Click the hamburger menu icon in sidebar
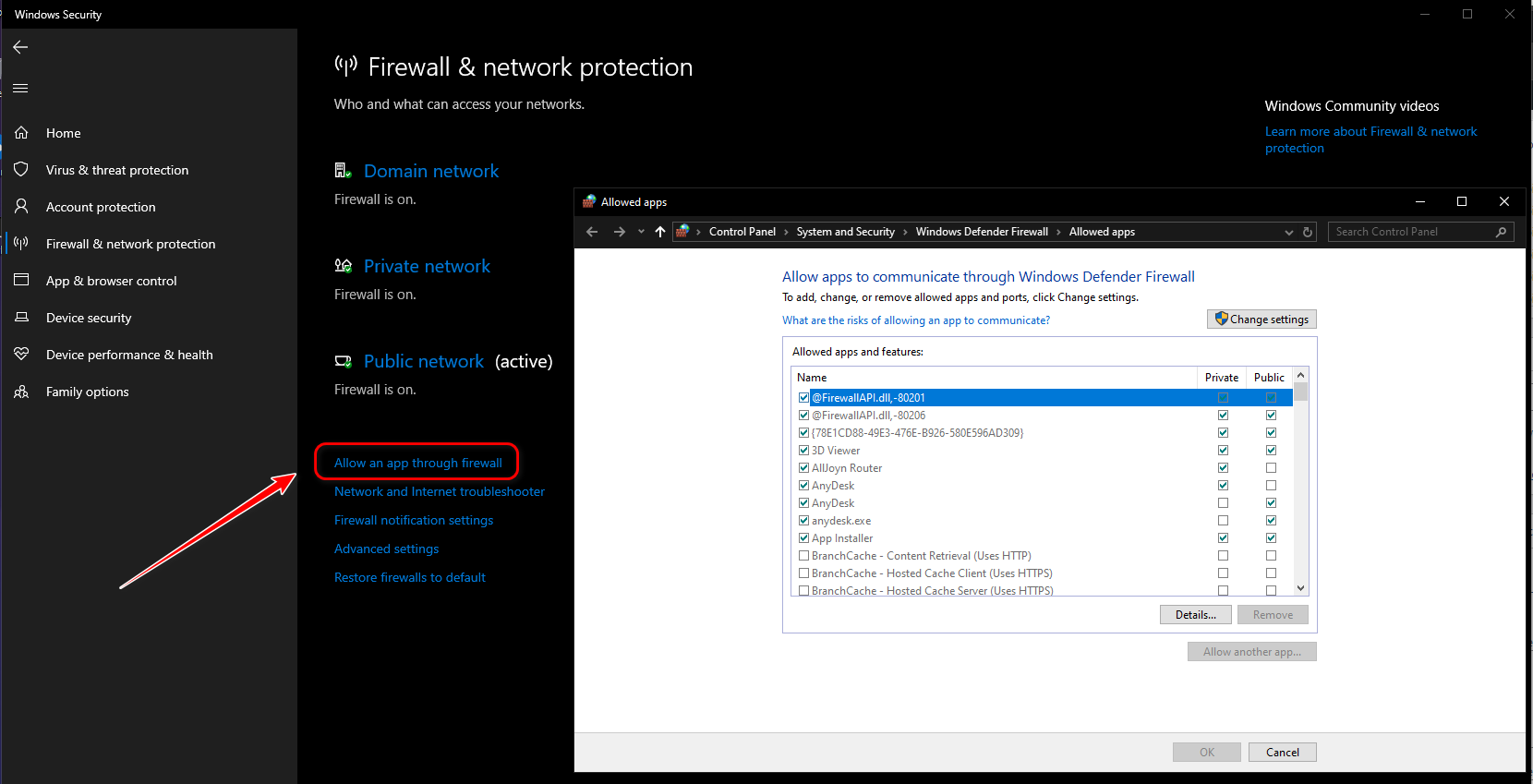This screenshot has height=784, width=1533. coord(20,89)
